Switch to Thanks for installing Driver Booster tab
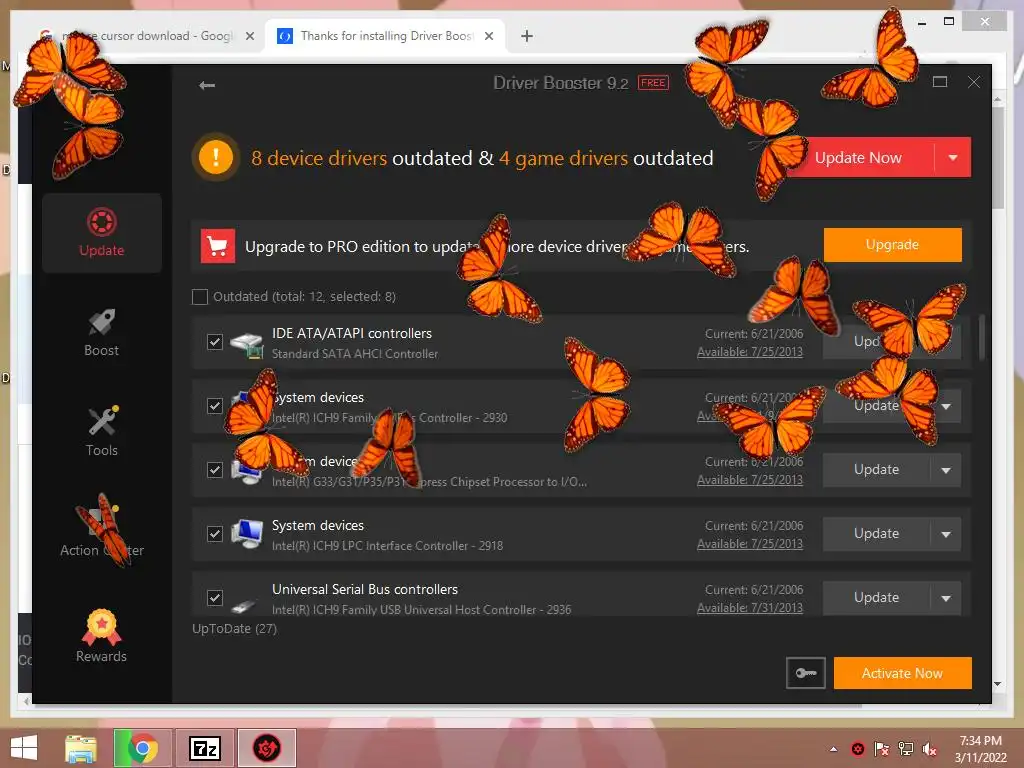Screen dimensions: 1024x768 [x=385, y=36]
